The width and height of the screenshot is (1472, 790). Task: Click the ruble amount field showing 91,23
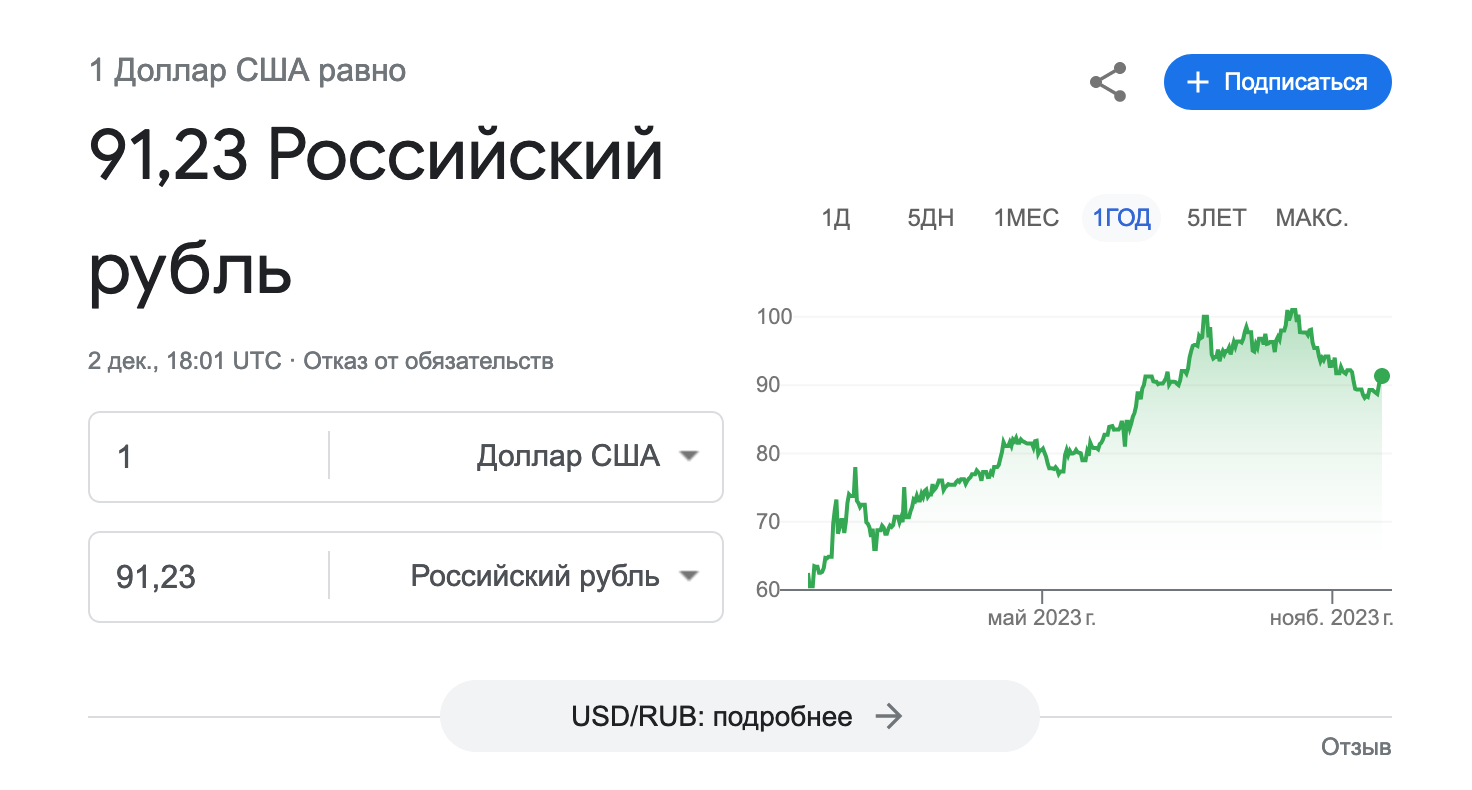point(208,577)
